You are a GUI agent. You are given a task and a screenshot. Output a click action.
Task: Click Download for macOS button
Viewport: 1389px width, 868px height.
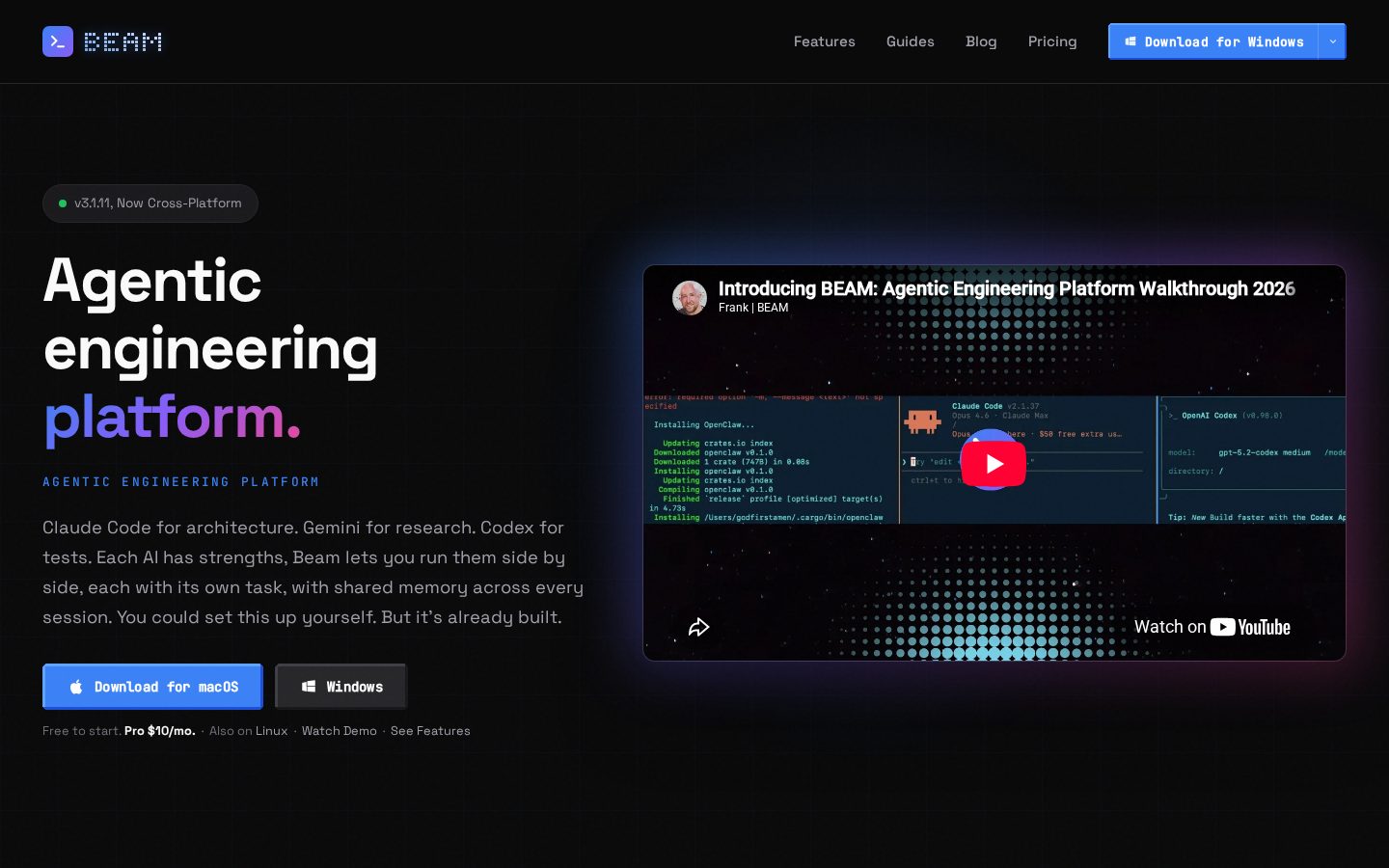[152, 687]
